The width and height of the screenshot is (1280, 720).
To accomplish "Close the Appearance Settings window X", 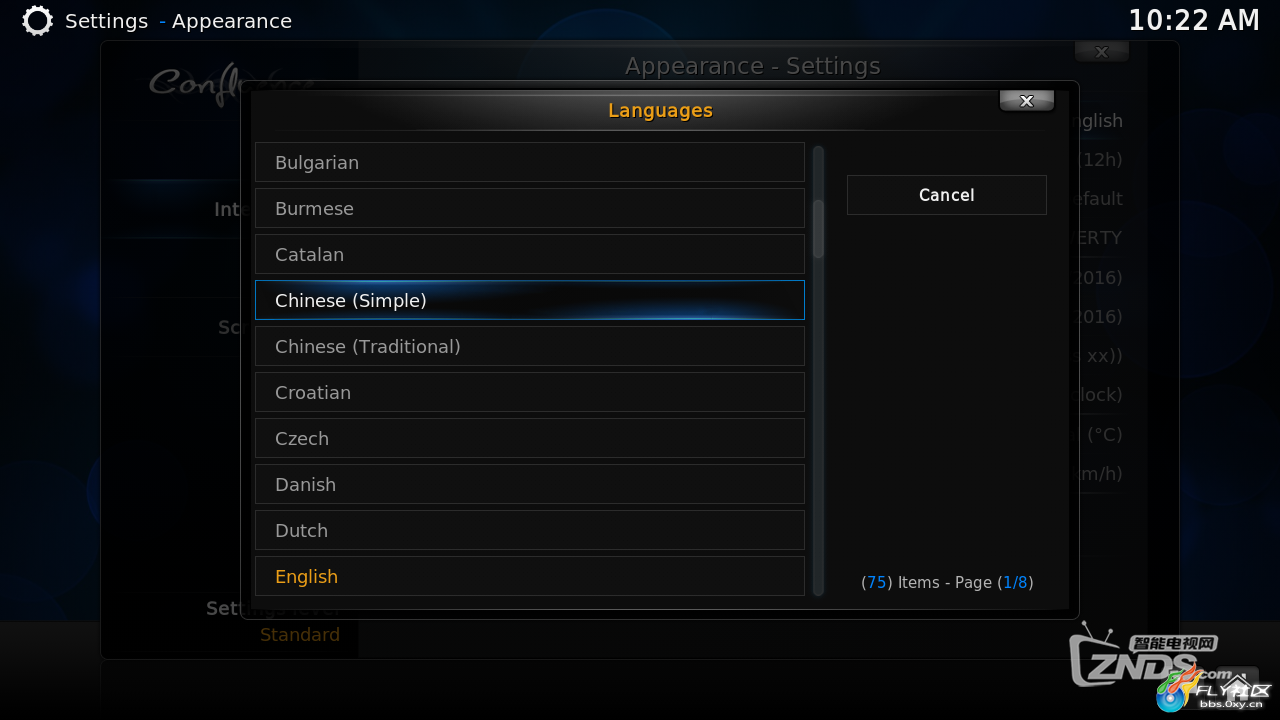I will click(1102, 52).
